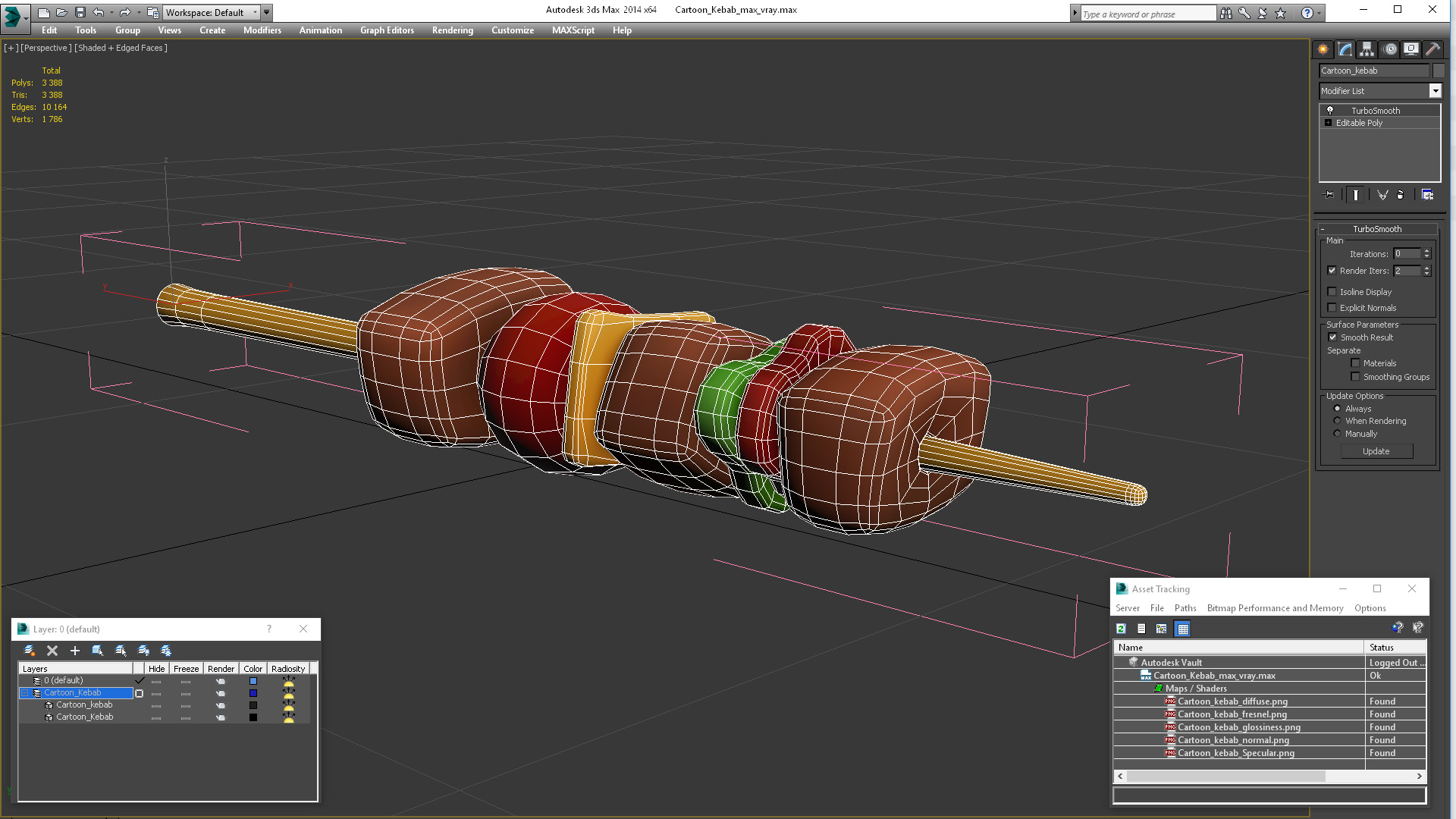Click the Update button in TurboSmooth

1376,451
